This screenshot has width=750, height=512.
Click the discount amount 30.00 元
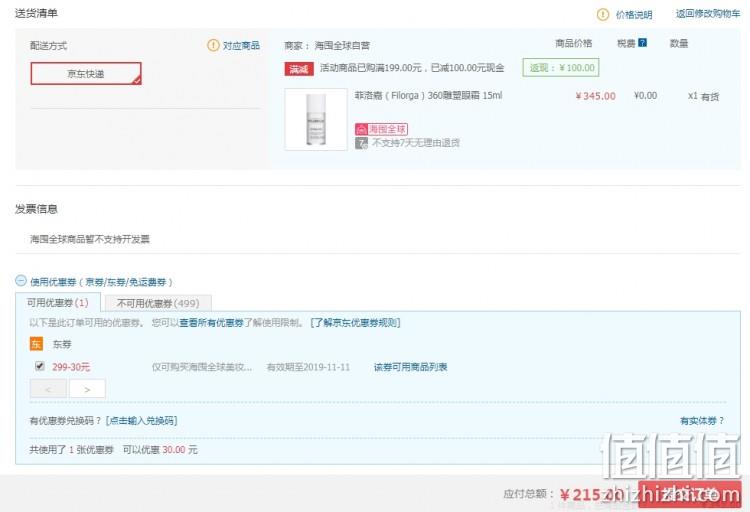tap(180, 450)
